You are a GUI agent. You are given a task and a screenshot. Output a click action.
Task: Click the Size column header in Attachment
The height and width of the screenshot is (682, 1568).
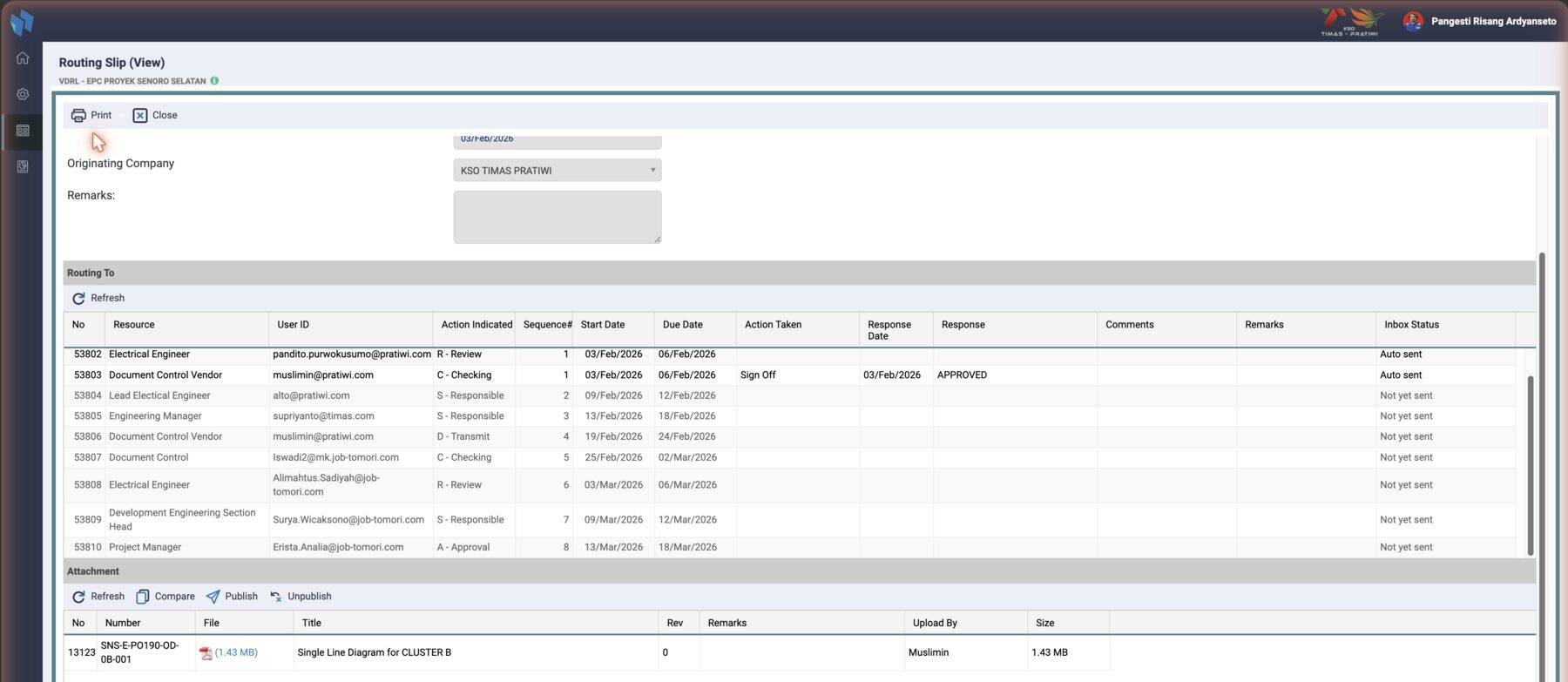[x=1068, y=624]
